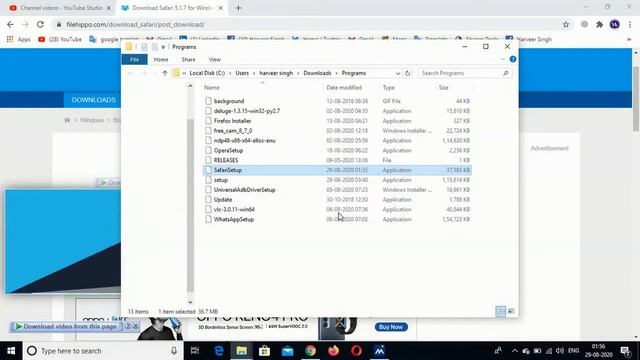Click the file icon beside SafariSetup
The image size is (640, 360).
(x=209, y=170)
